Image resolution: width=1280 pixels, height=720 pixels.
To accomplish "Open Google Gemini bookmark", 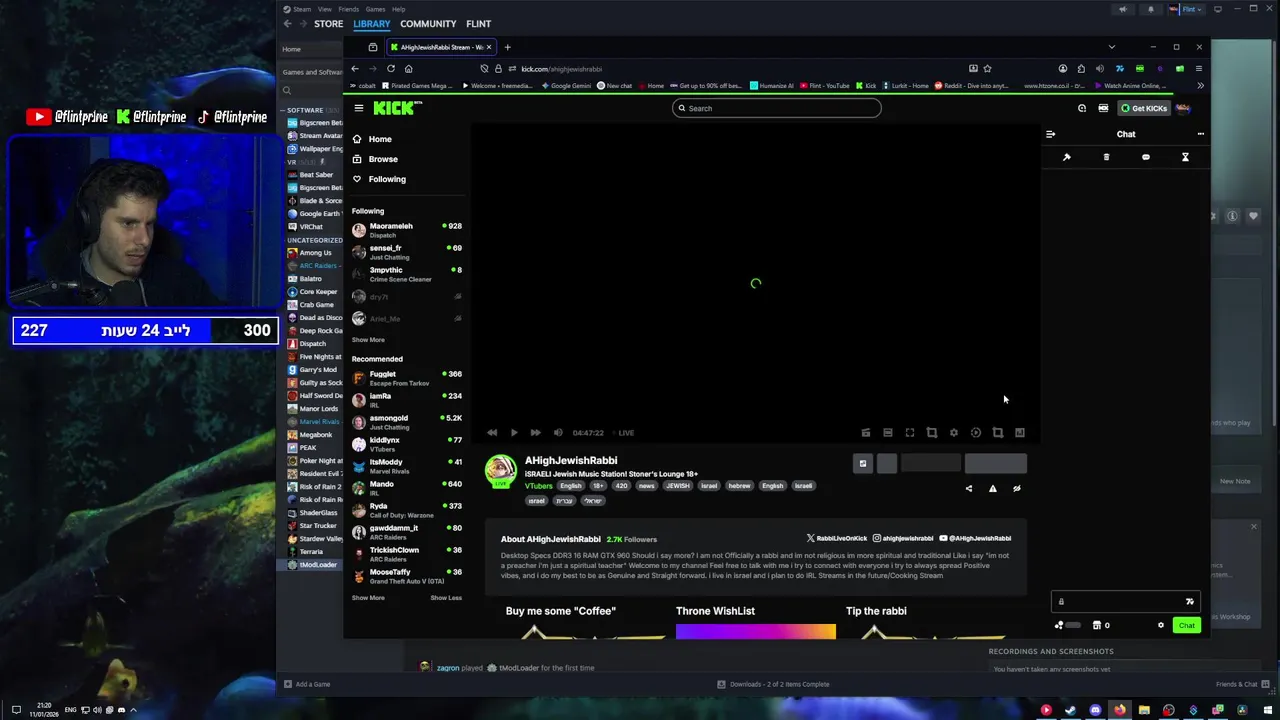I will [566, 86].
